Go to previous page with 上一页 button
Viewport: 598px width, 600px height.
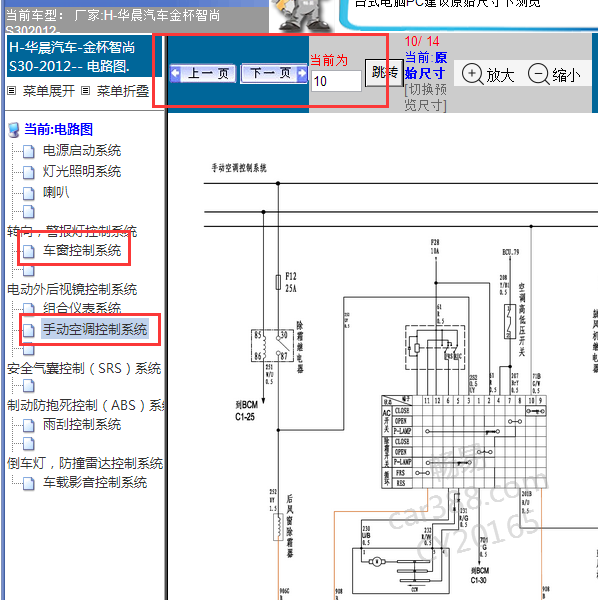click(x=205, y=73)
